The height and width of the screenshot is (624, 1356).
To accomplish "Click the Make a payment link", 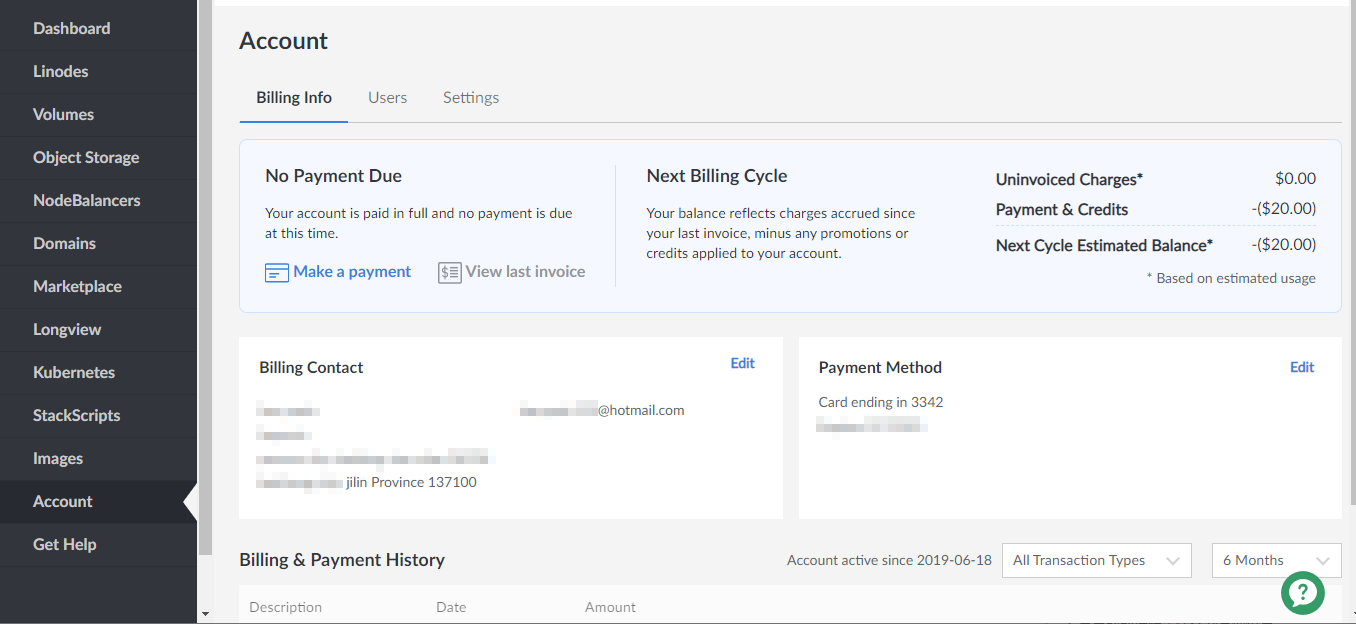I will pos(352,272).
